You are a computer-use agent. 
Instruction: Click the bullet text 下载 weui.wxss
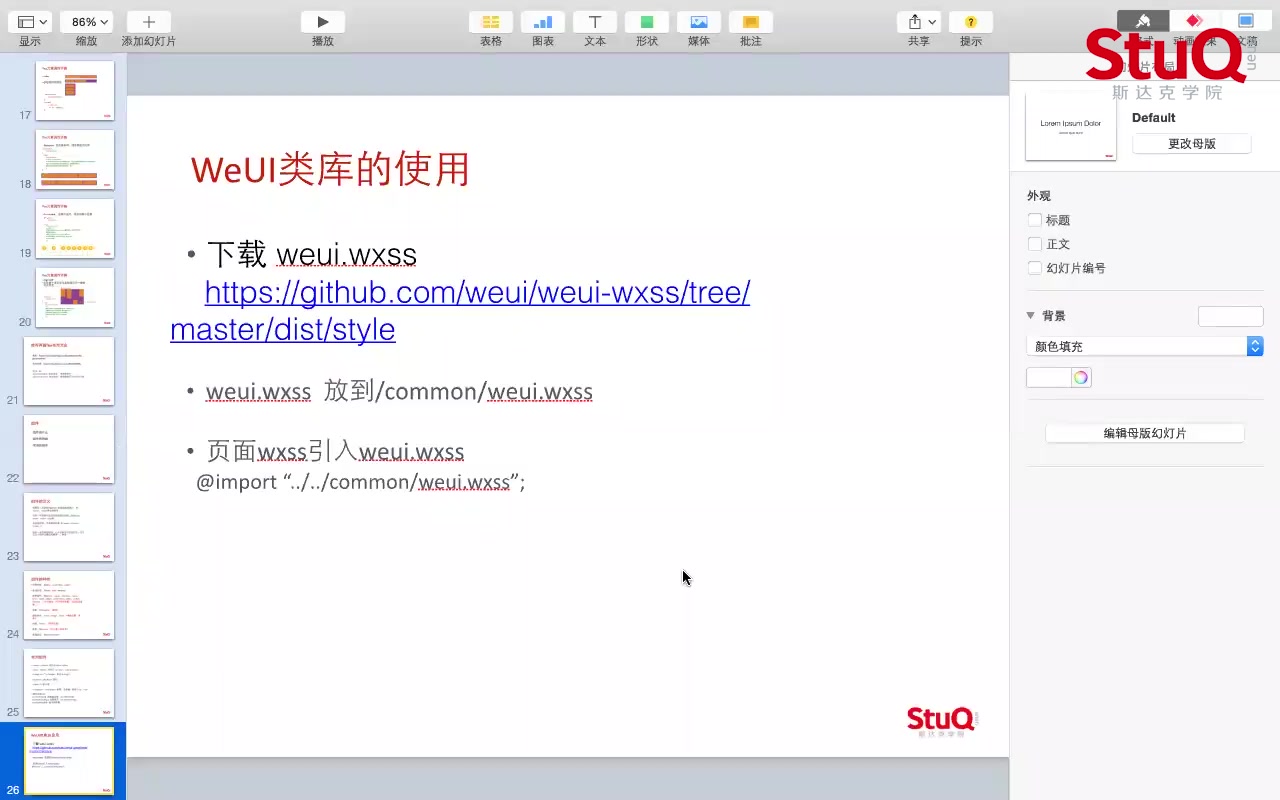[x=312, y=255]
